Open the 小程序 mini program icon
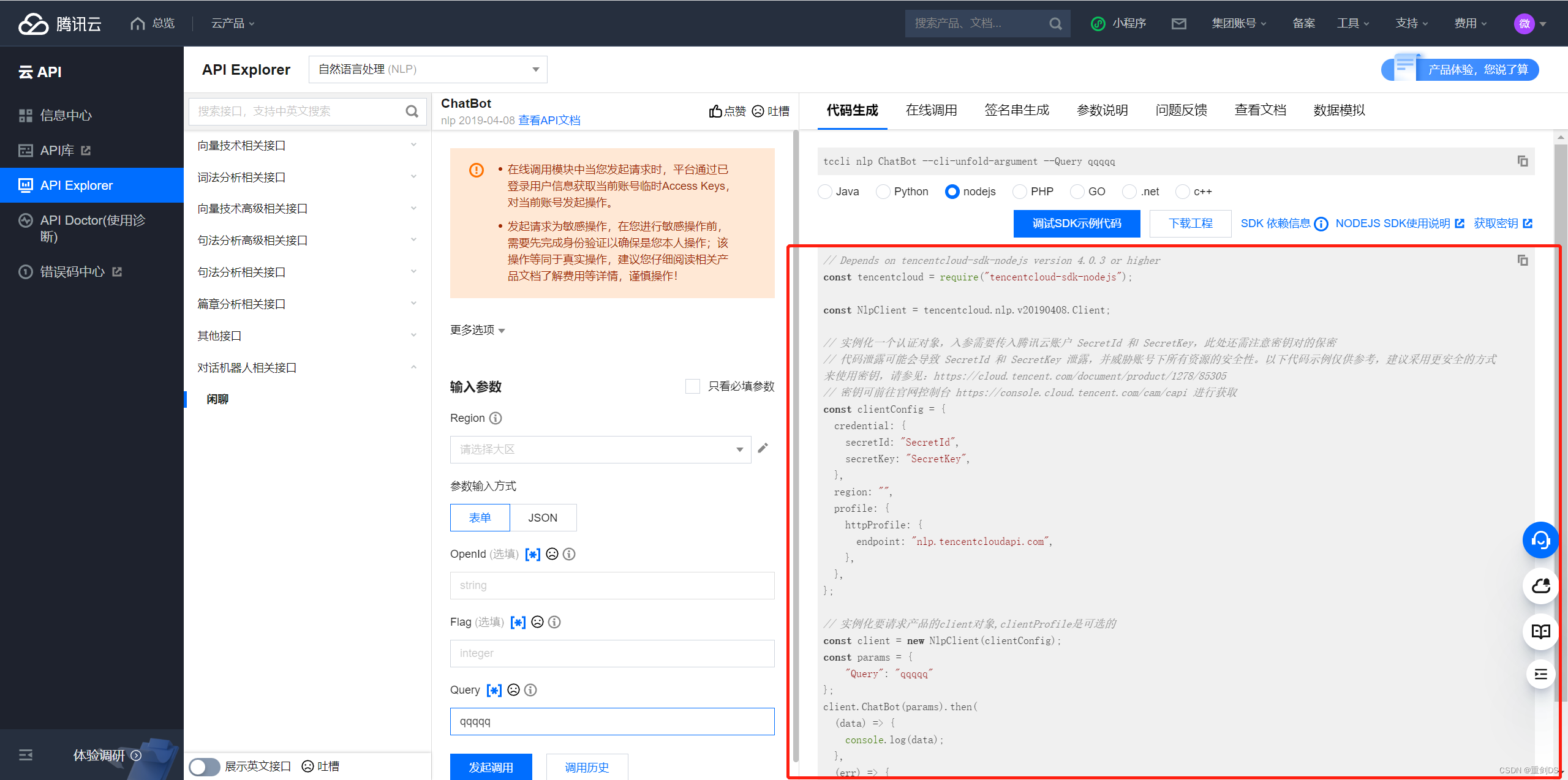This screenshot has width=1568, height=780. (1098, 23)
